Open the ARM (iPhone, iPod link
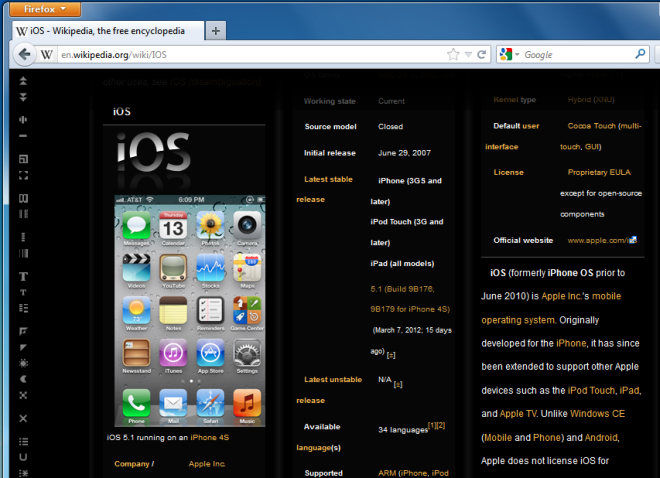 pos(413,473)
